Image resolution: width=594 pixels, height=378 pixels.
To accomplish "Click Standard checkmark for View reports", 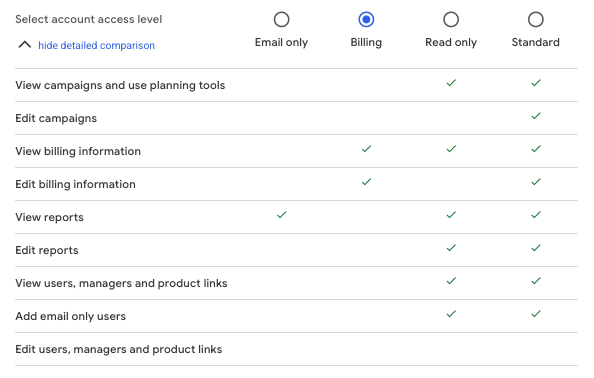I will (x=536, y=215).
